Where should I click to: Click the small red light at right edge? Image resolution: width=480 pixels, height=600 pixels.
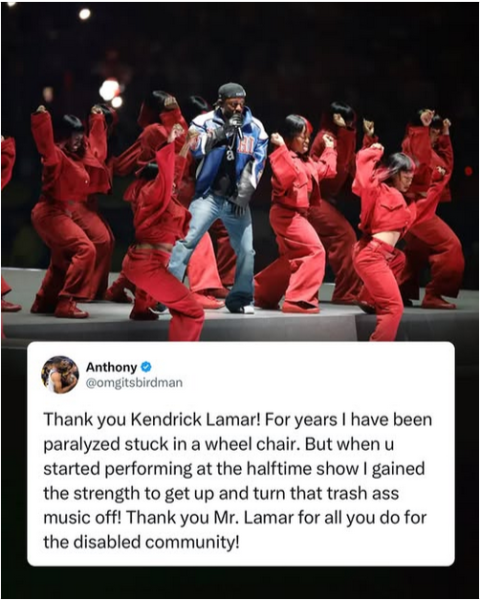click(x=469, y=171)
